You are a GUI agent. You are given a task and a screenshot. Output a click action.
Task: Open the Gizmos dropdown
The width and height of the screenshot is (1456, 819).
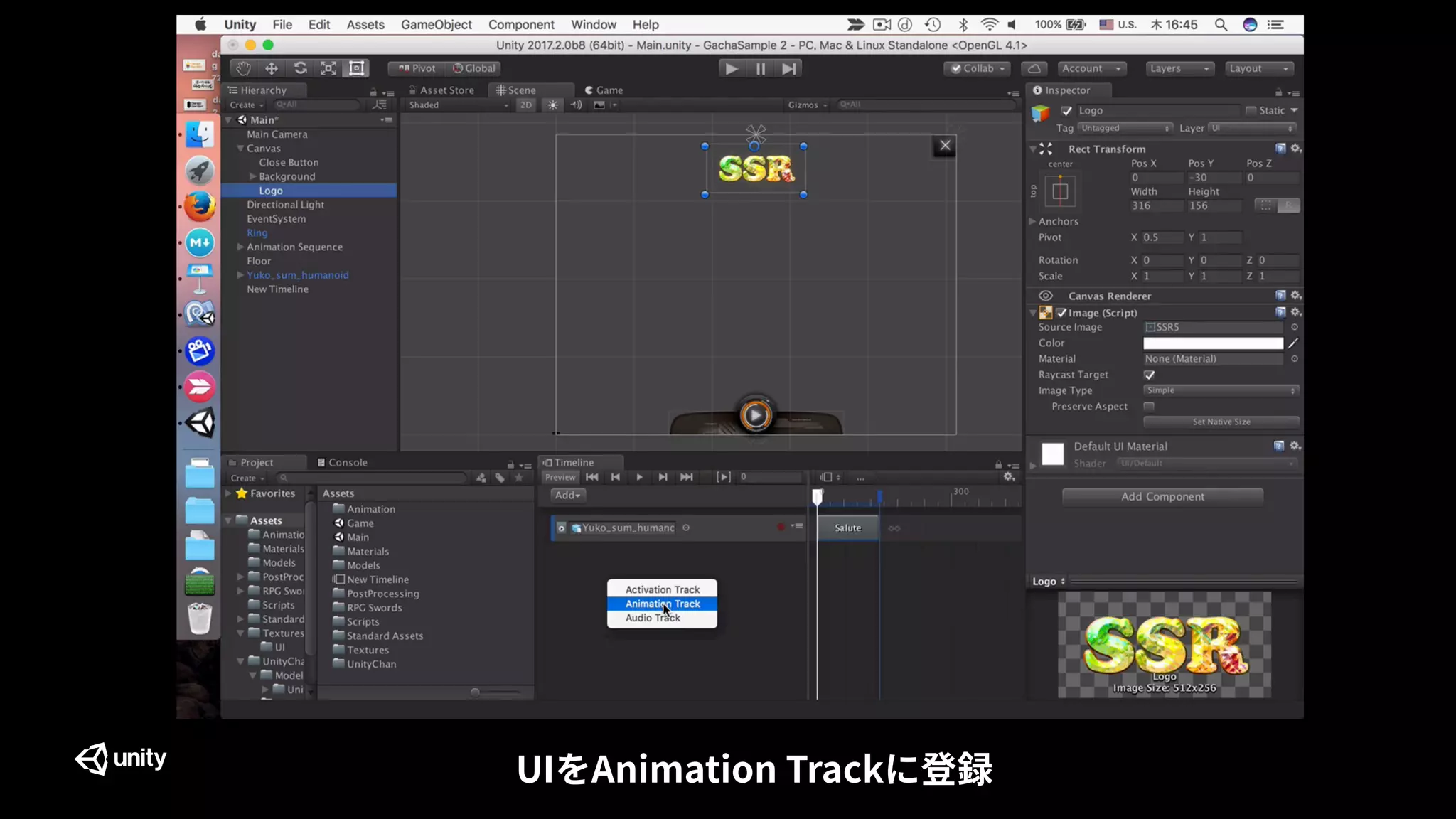click(807, 105)
